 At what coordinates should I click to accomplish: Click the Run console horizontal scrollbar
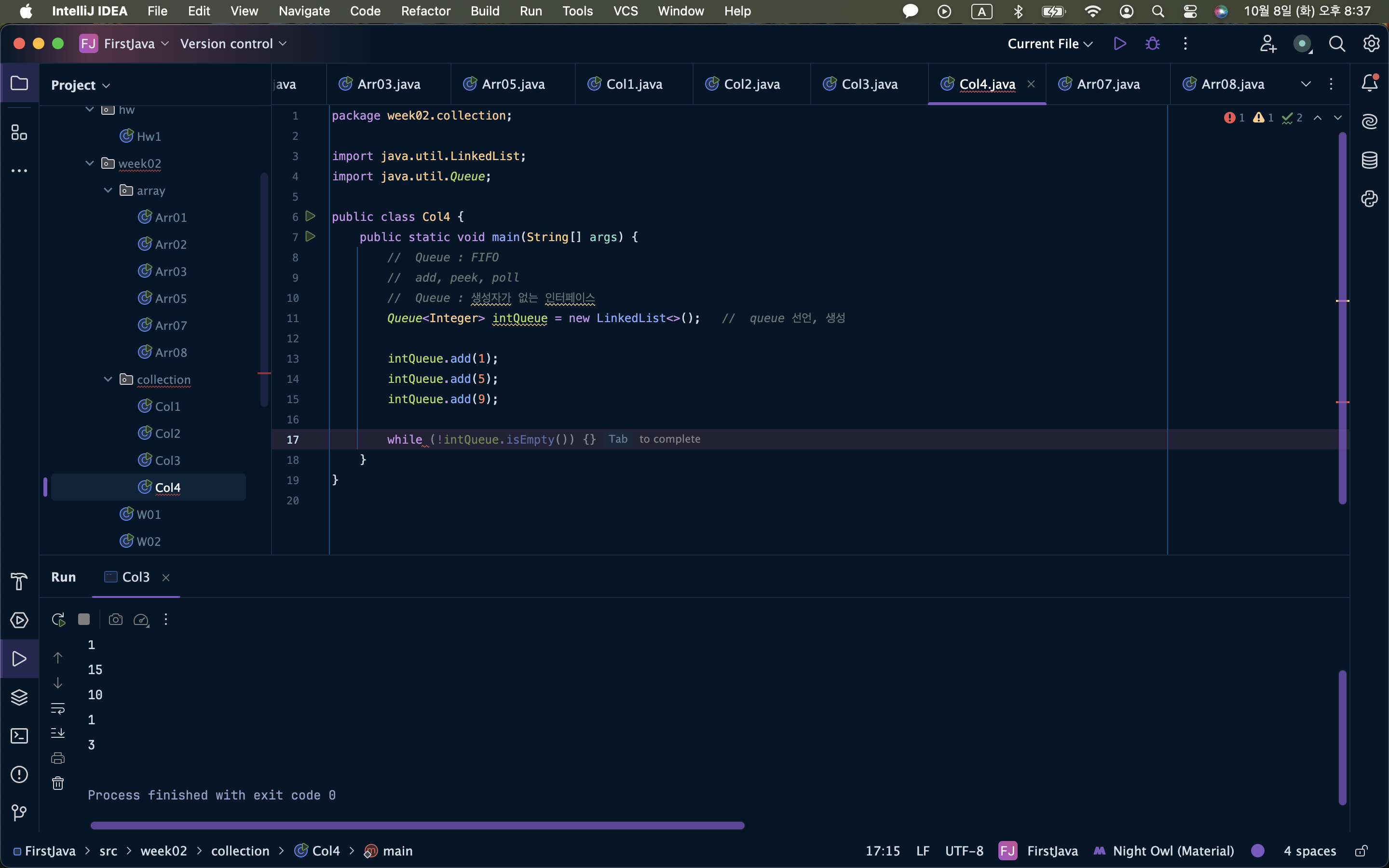(x=417, y=826)
